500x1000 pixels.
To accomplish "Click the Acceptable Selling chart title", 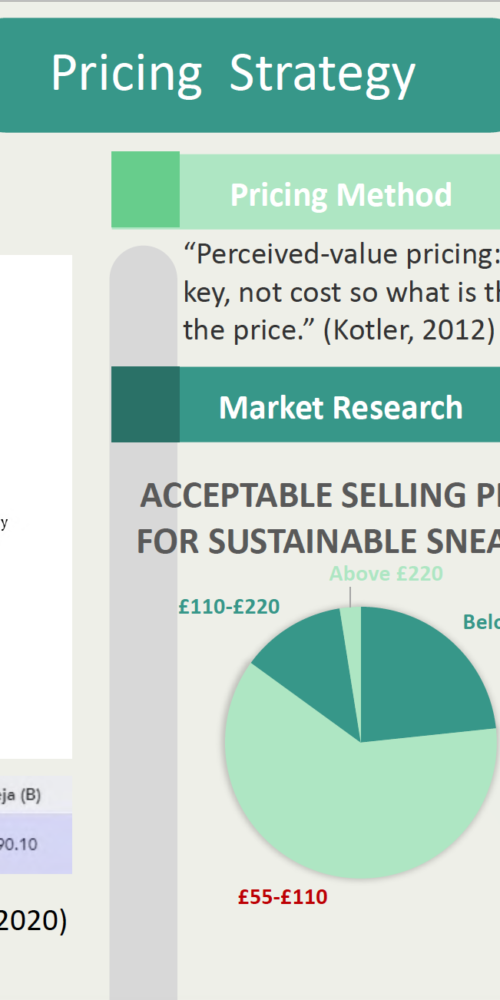I will [x=318, y=518].
